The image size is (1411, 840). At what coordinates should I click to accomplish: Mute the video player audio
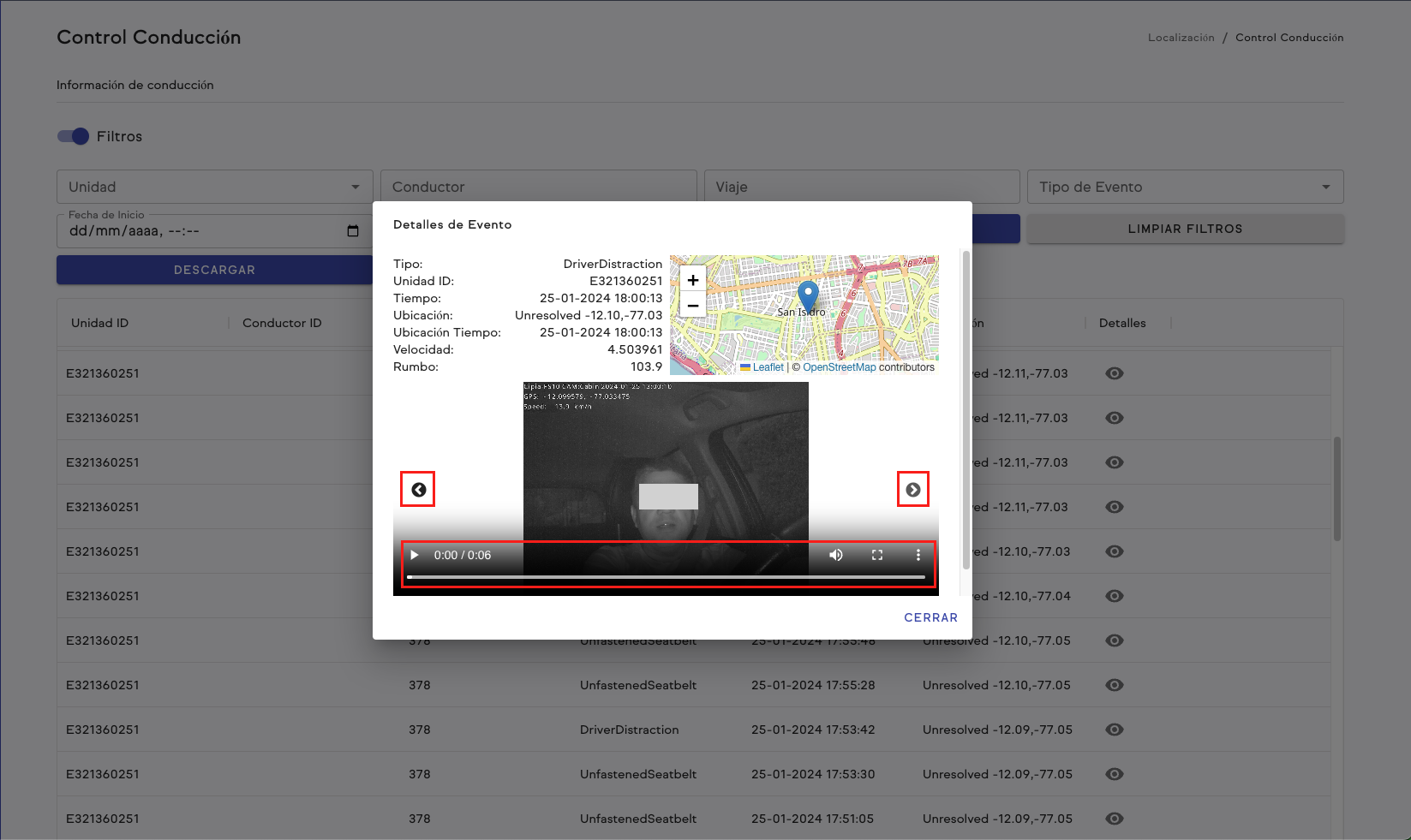click(x=835, y=555)
